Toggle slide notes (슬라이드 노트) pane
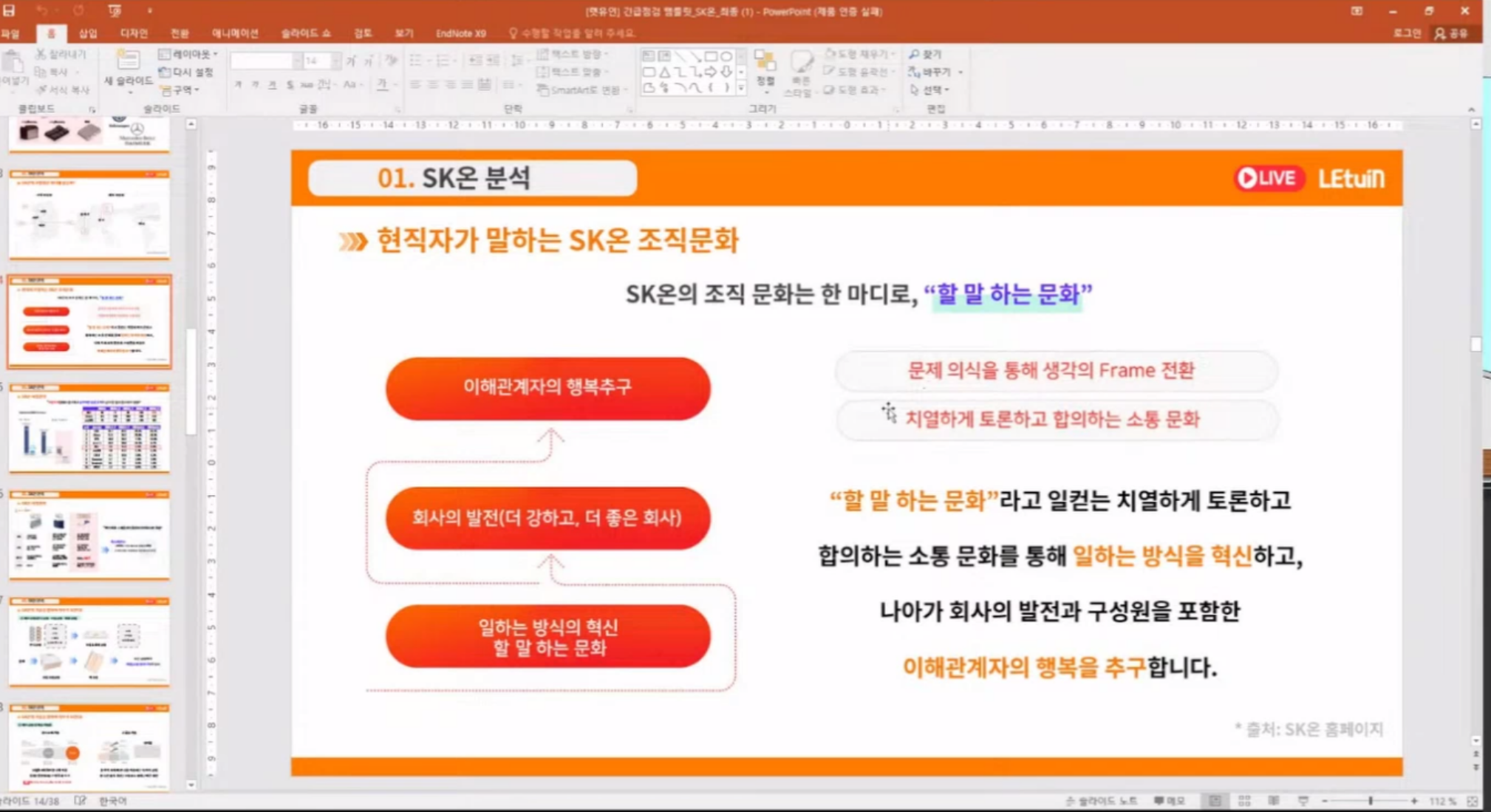This screenshot has width=1491, height=812. point(1101,801)
